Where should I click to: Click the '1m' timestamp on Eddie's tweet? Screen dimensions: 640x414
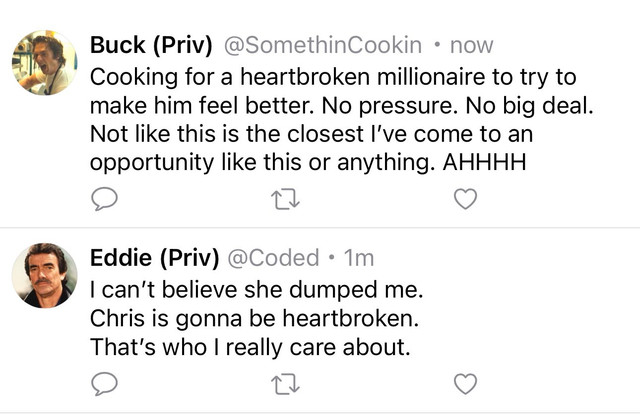[x=359, y=258]
